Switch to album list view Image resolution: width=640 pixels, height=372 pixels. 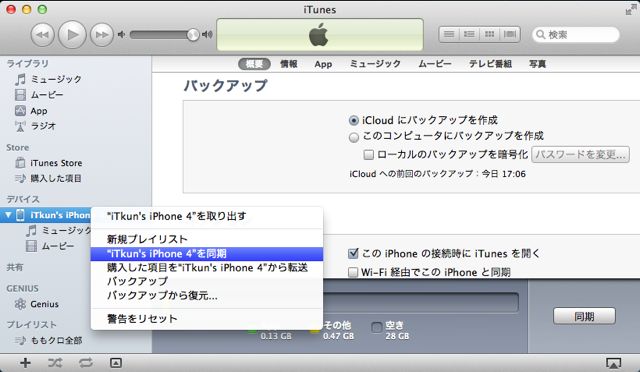point(469,34)
